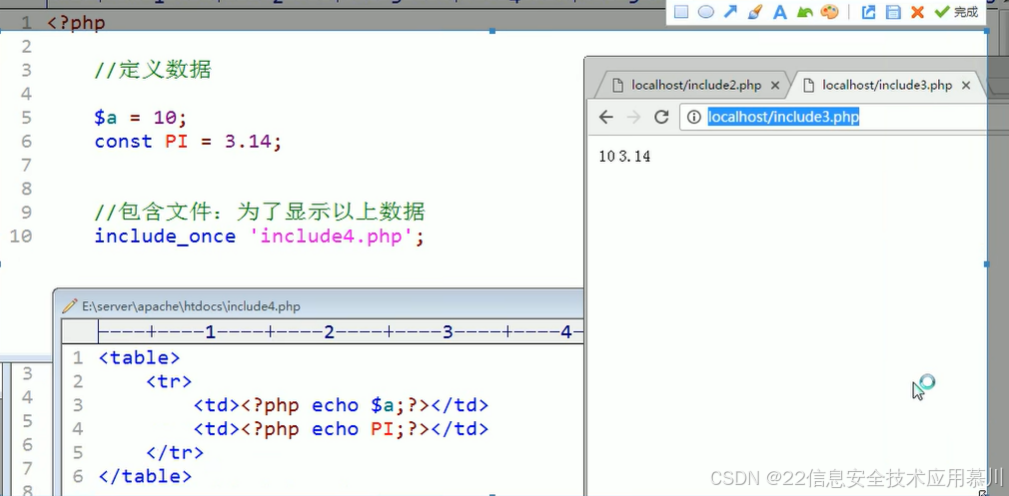Click the comment //包含文件 on line 9

pos(260,212)
